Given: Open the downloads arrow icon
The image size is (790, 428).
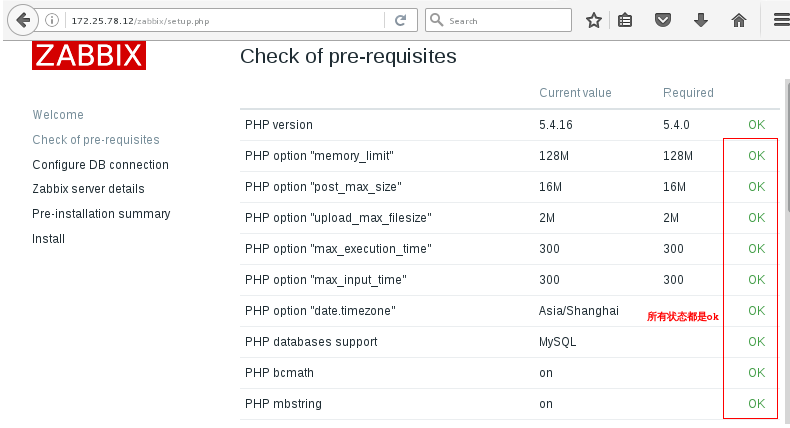Looking at the screenshot, I should click(701, 20).
